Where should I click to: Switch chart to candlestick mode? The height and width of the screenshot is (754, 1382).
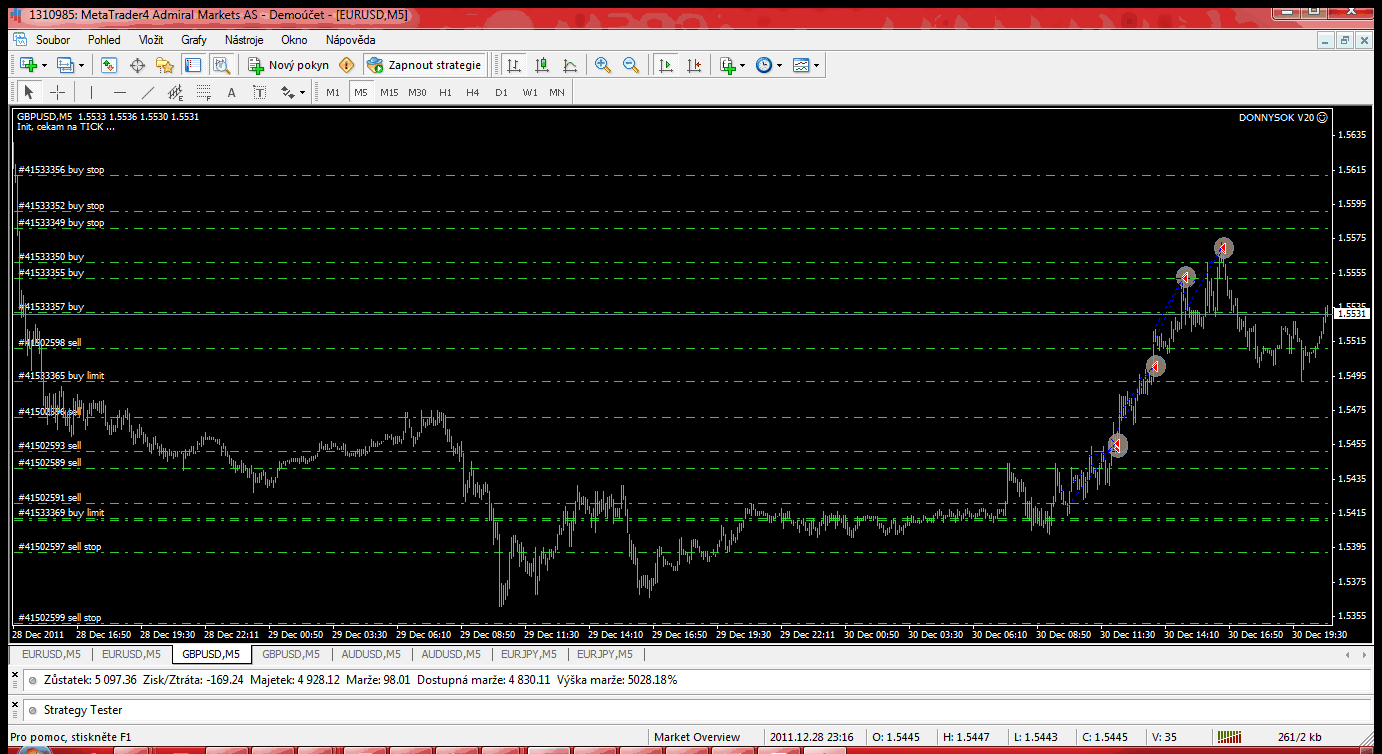tap(542, 65)
